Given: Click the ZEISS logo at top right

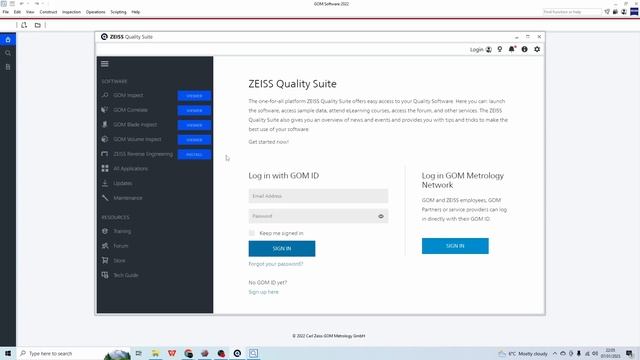Looking at the screenshot, I should point(634,12).
